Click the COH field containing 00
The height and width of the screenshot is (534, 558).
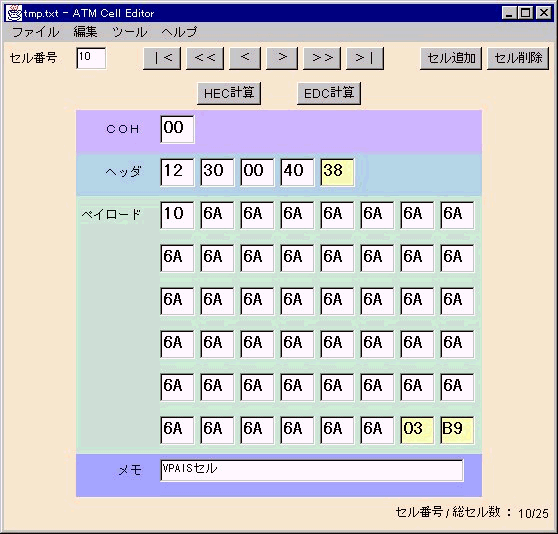pyautogui.click(x=177, y=129)
